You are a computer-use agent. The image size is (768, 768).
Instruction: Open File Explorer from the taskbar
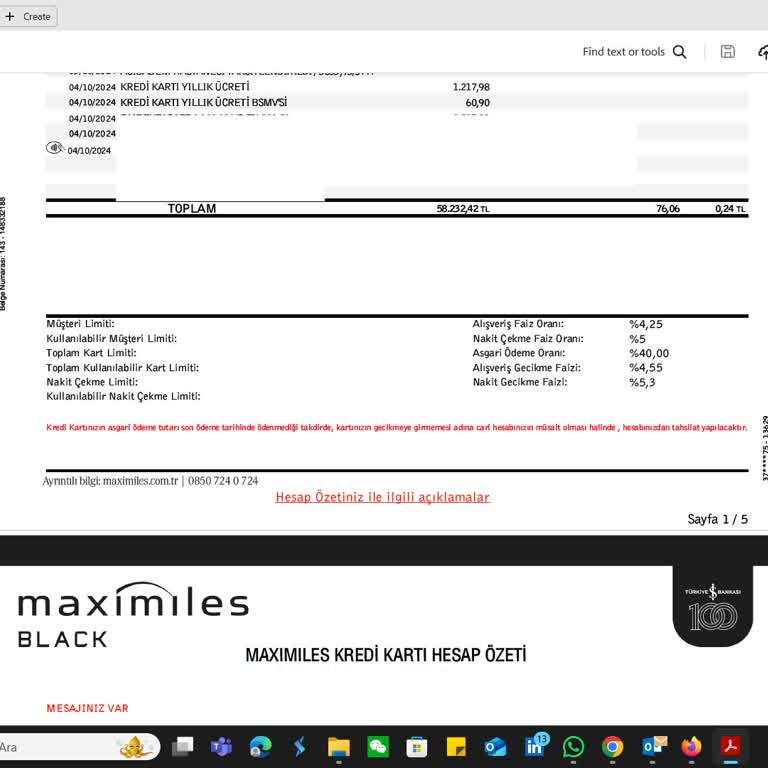338,747
